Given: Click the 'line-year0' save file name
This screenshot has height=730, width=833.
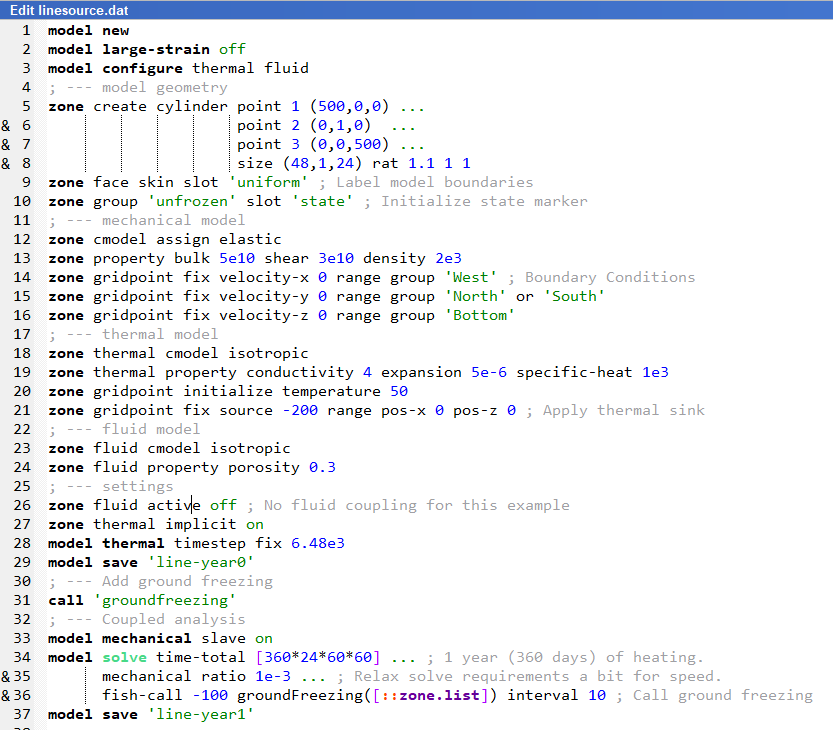Looking at the screenshot, I should (x=201, y=563).
